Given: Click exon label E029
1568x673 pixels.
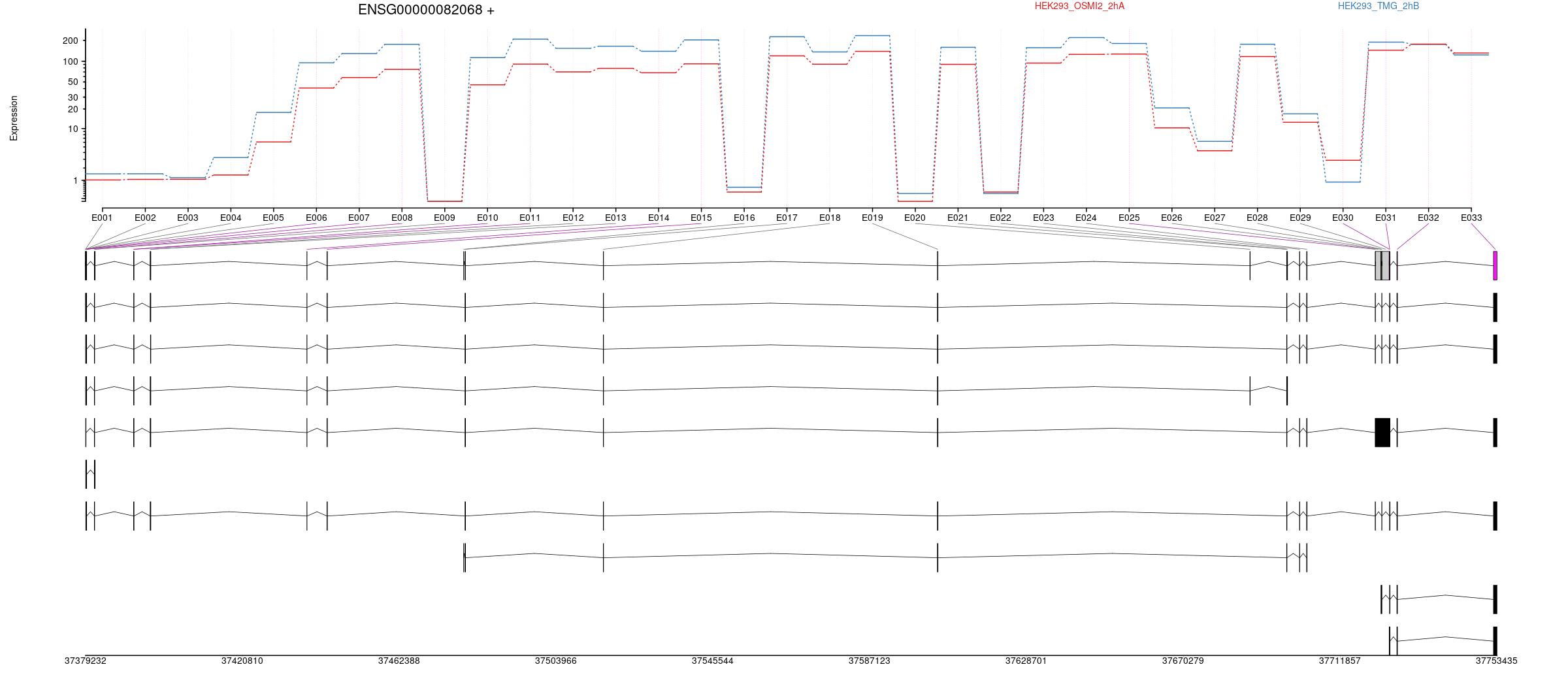Looking at the screenshot, I should coord(1300,218).
